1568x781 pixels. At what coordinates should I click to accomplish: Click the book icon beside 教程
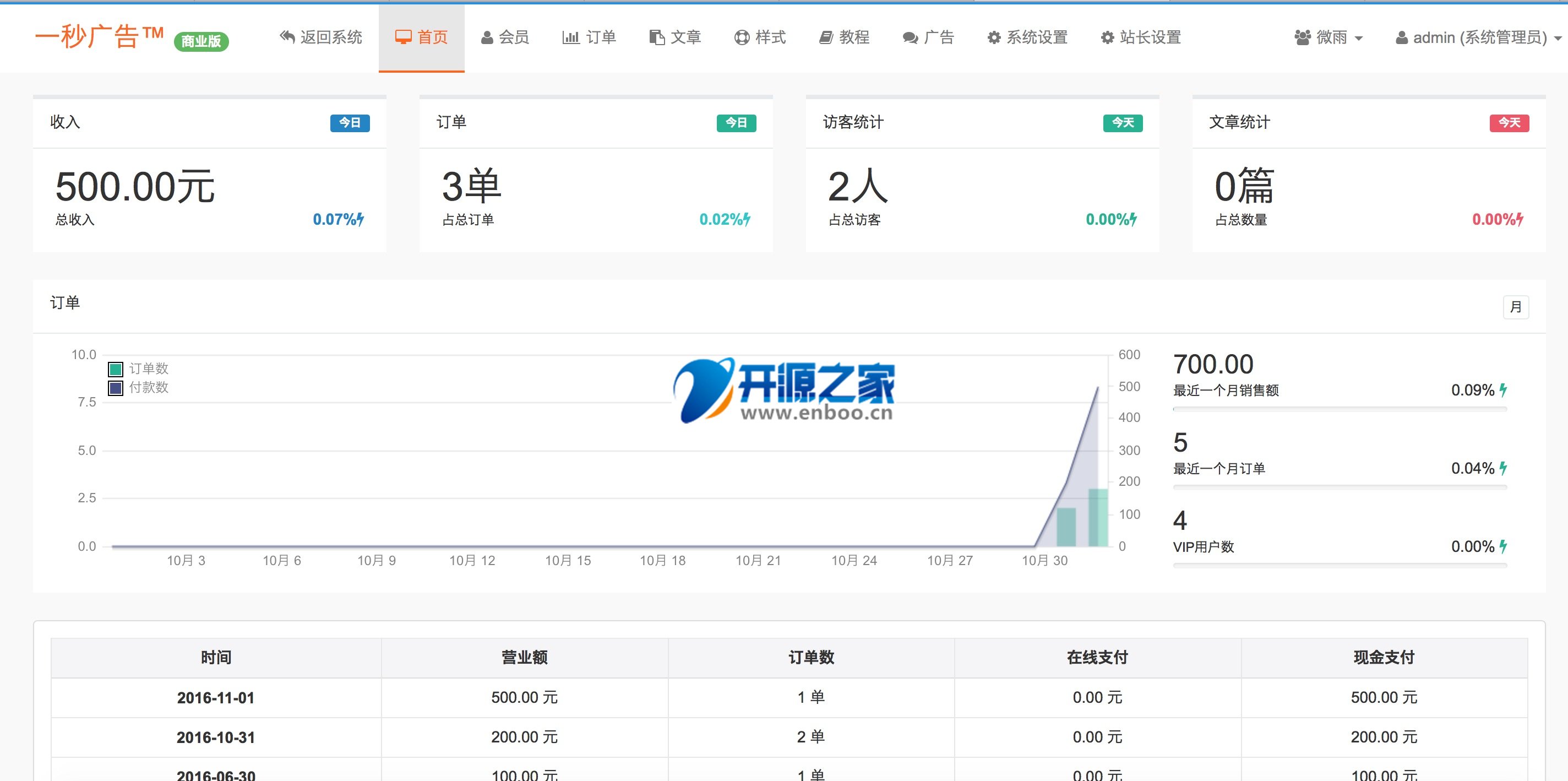point(825,38)
